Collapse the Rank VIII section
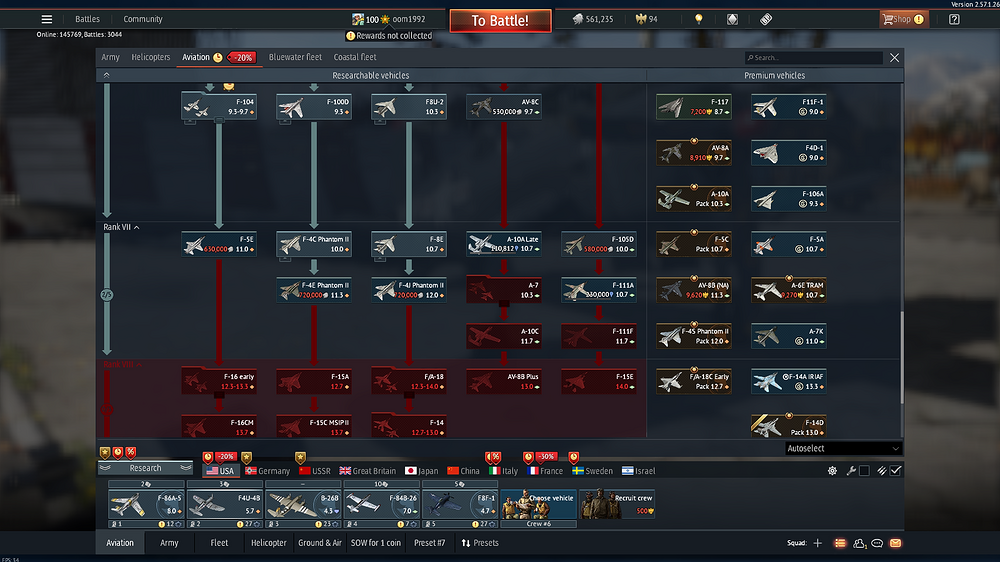This screenshot has width=1000, height=562. 122,364
